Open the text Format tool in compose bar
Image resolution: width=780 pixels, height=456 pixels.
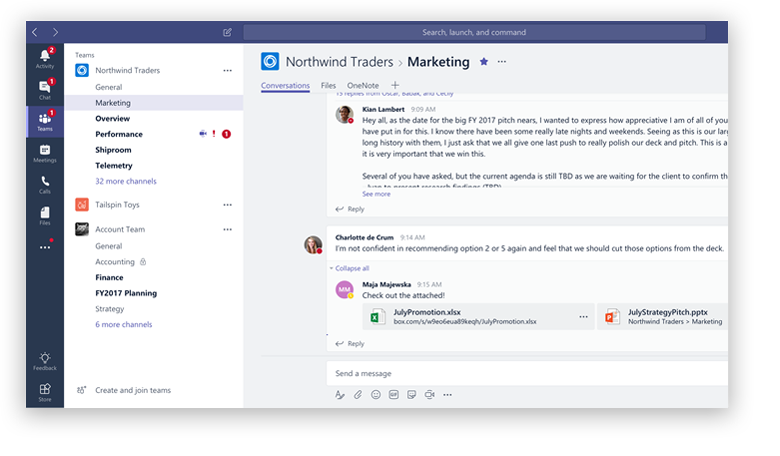[x=340, y=395]
